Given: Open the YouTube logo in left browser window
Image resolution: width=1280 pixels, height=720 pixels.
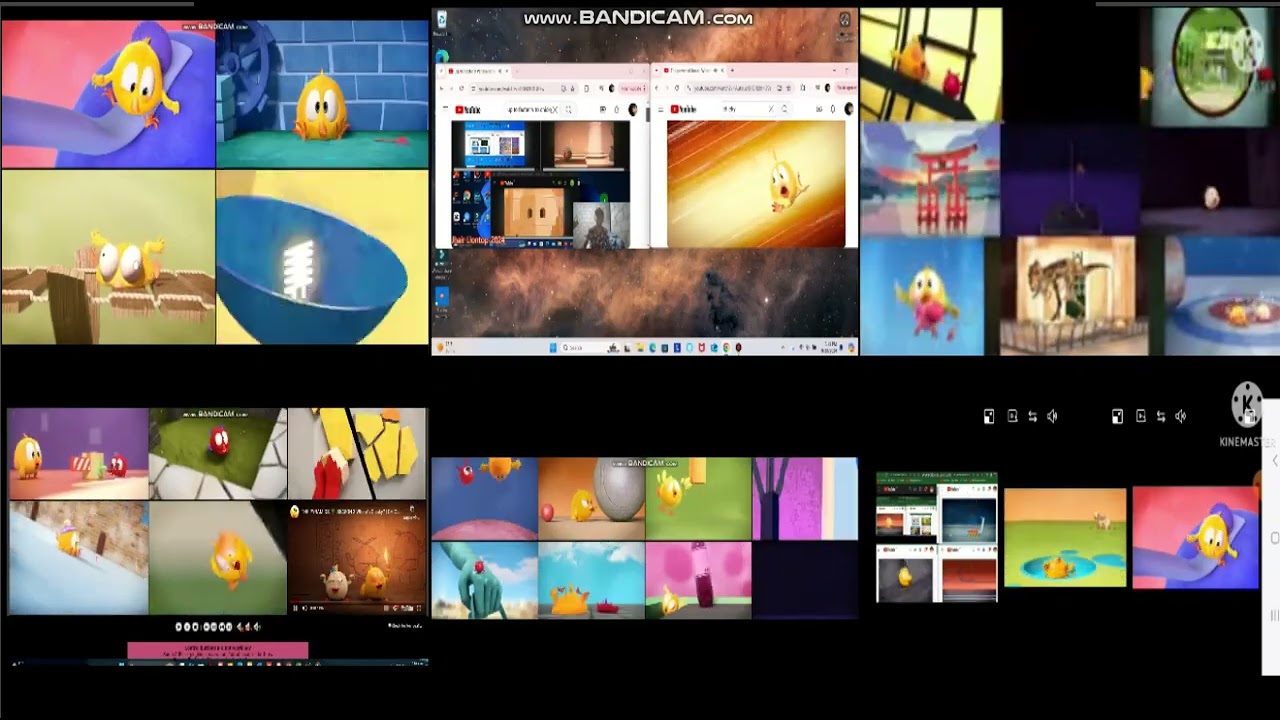Looking at the screenshot, I should pyautogui.click(x=468, y=109).
